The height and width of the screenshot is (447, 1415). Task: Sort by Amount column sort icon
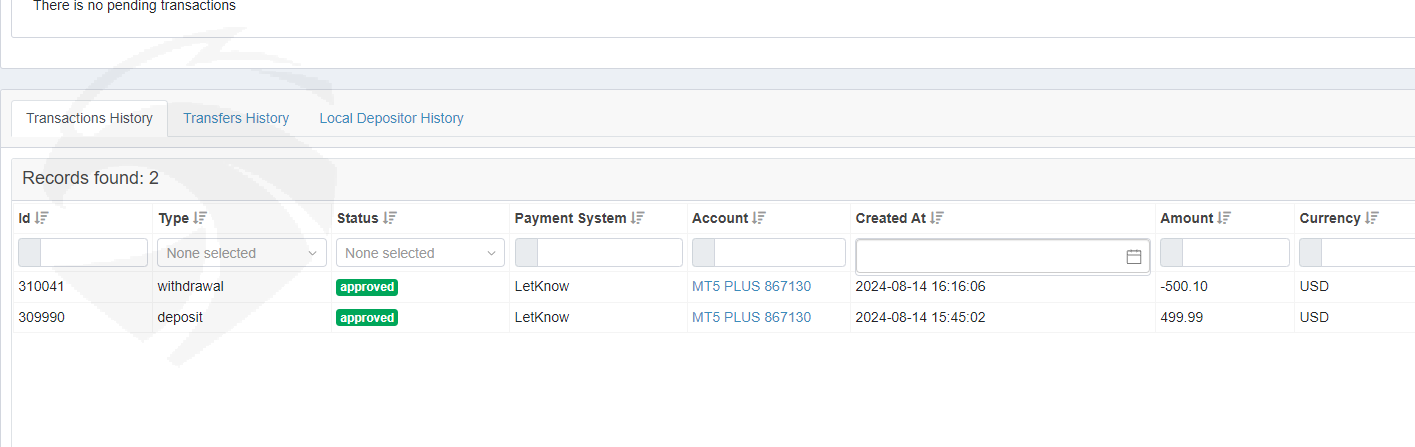coord(1224,218)
